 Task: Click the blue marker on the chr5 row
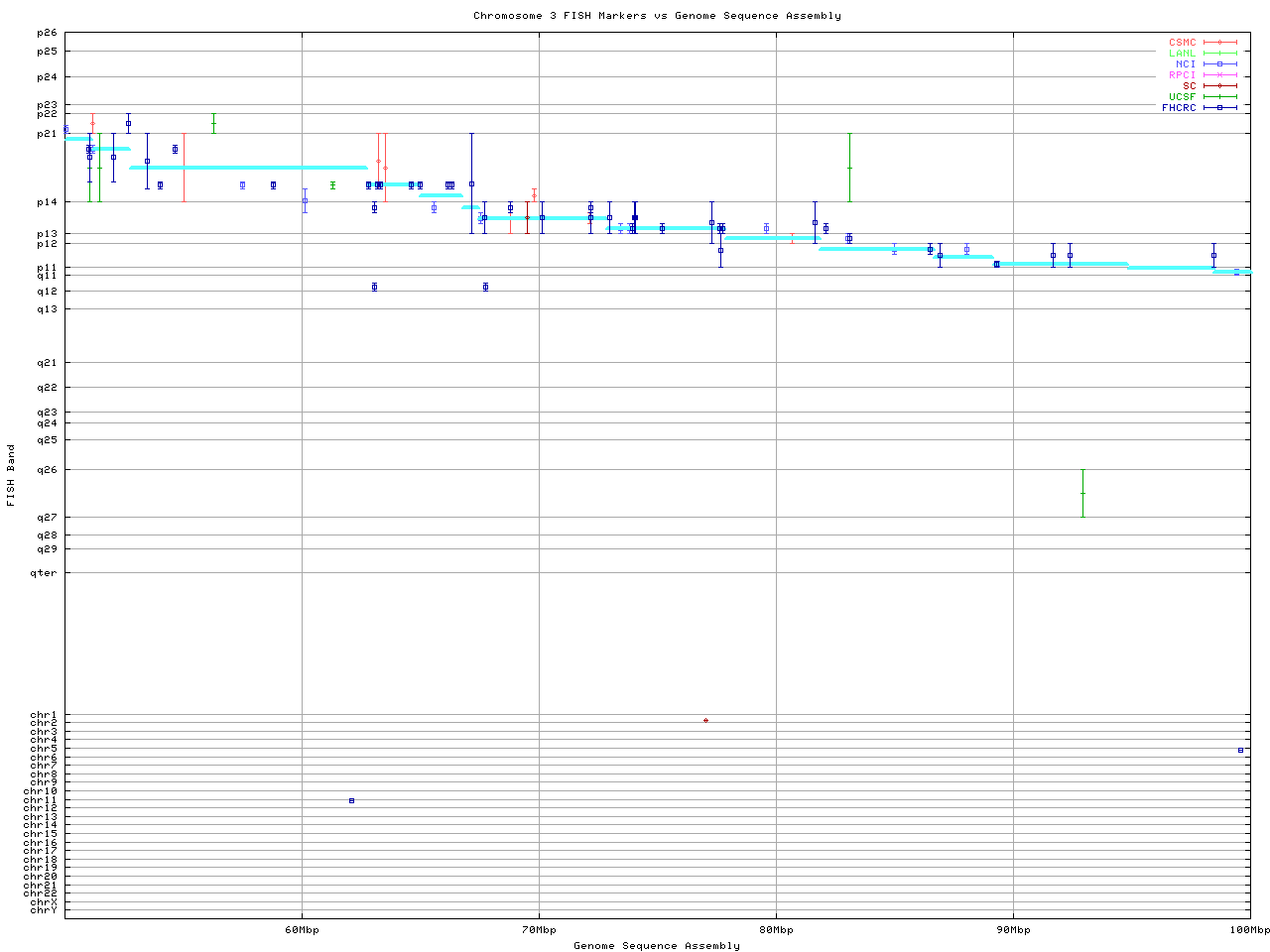[x=1240, y=751]
